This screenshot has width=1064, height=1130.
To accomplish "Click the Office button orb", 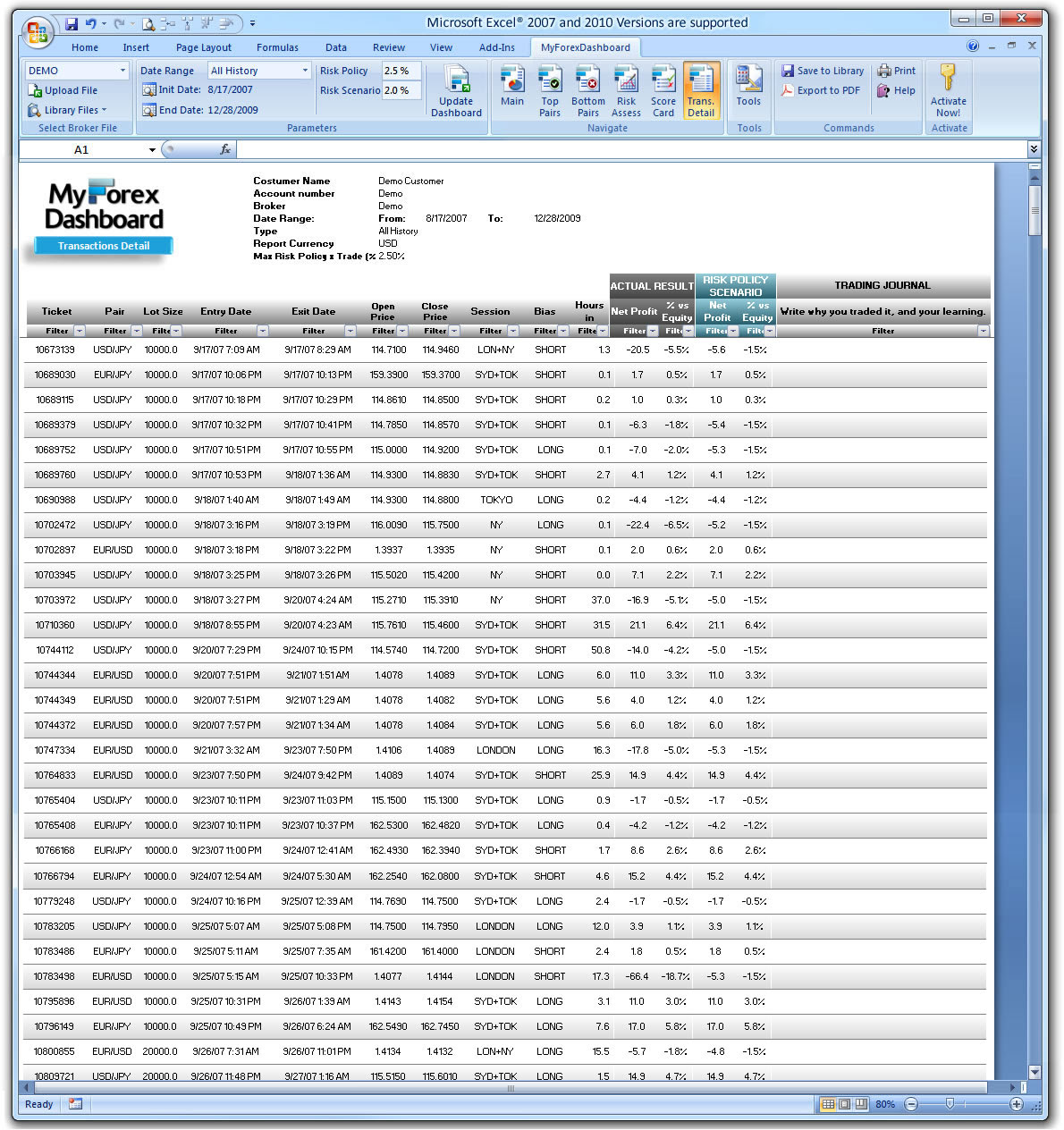I will click(38, 34).
